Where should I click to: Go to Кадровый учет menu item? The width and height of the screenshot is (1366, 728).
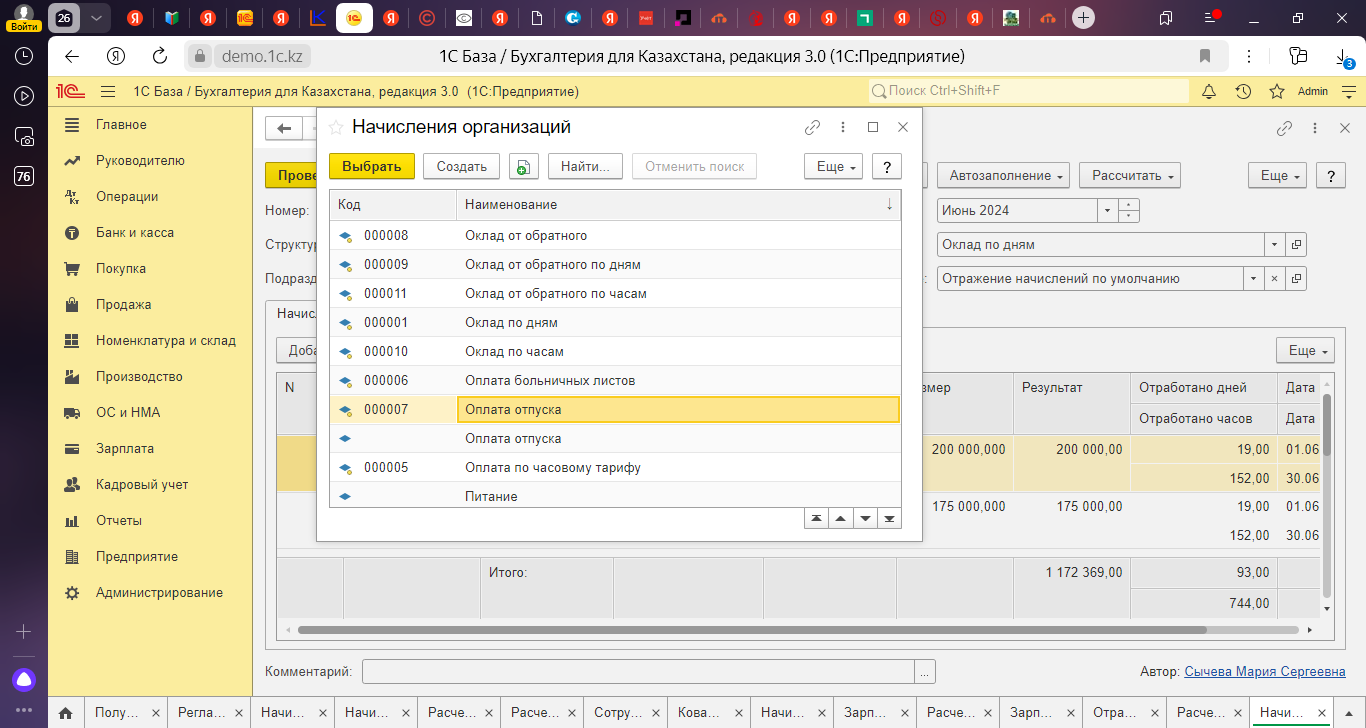(141, 485)
